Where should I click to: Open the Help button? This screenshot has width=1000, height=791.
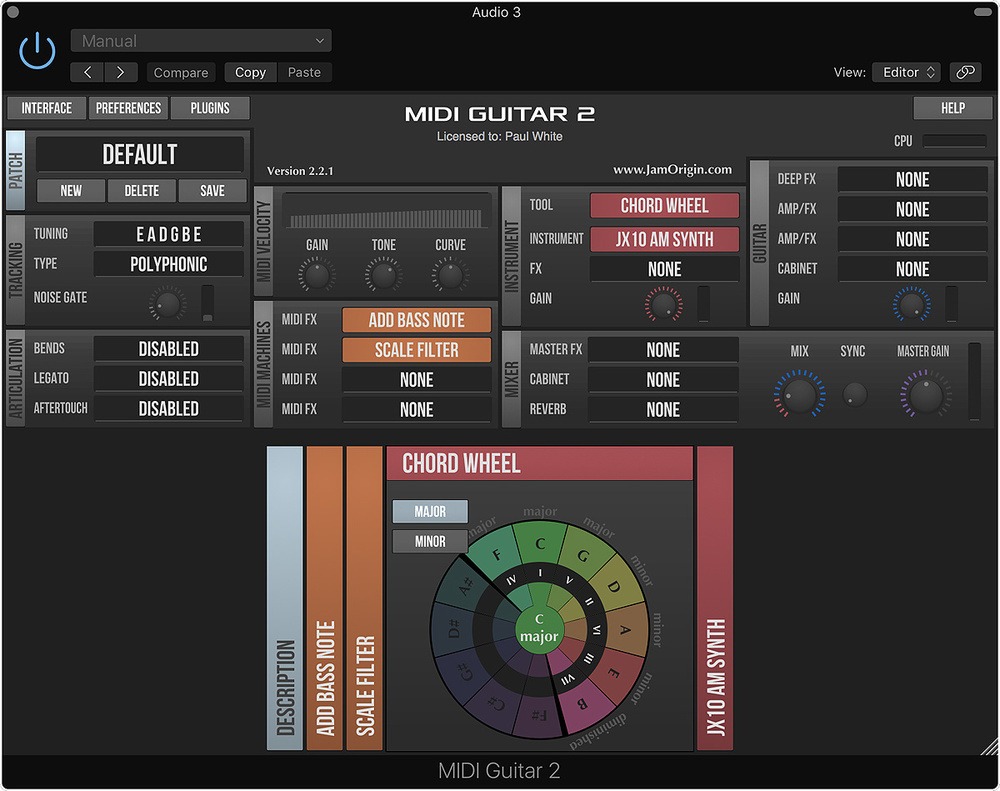point(953,108)
